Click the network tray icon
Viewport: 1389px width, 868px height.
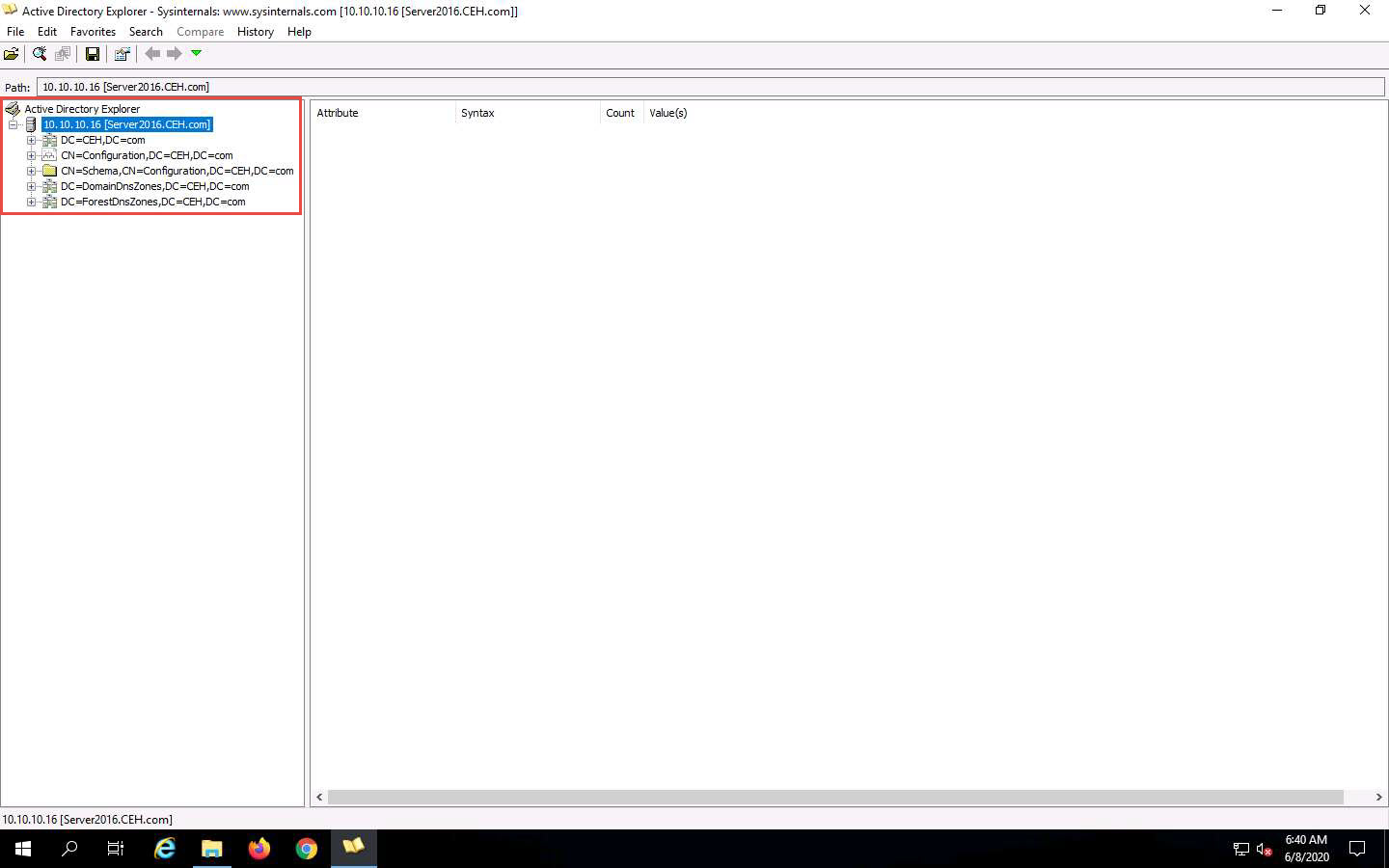click(1241, 850)
